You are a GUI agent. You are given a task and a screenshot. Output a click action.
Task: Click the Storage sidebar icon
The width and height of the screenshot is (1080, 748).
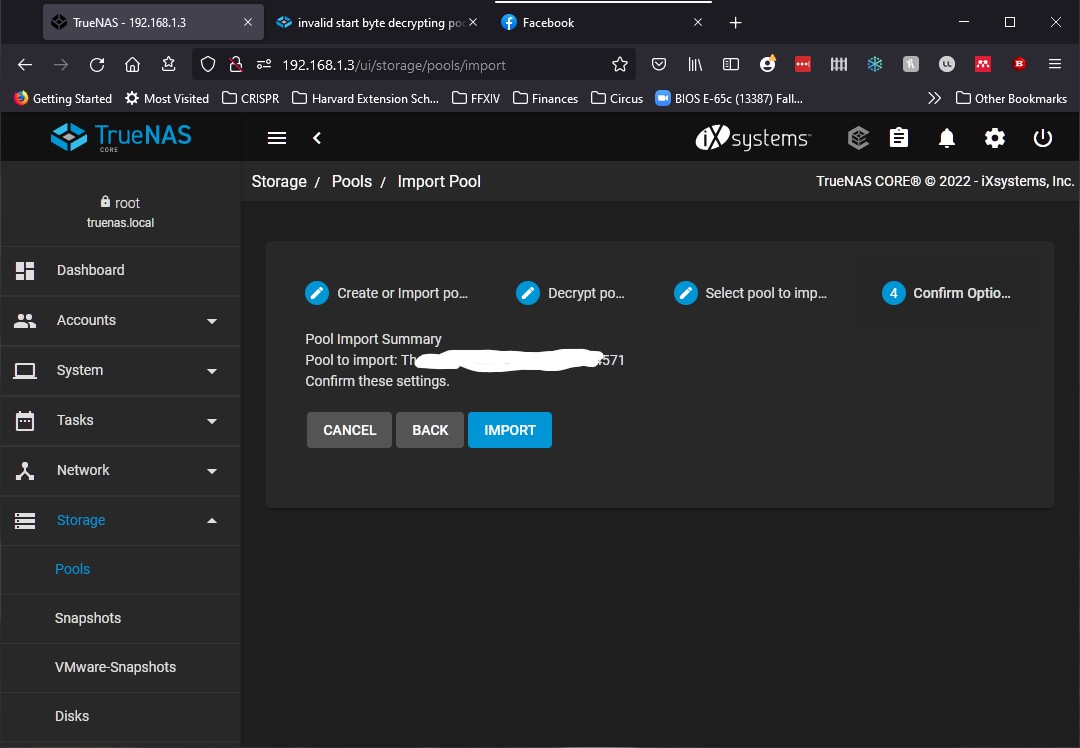pyautogui.click(x=25, y=521)
